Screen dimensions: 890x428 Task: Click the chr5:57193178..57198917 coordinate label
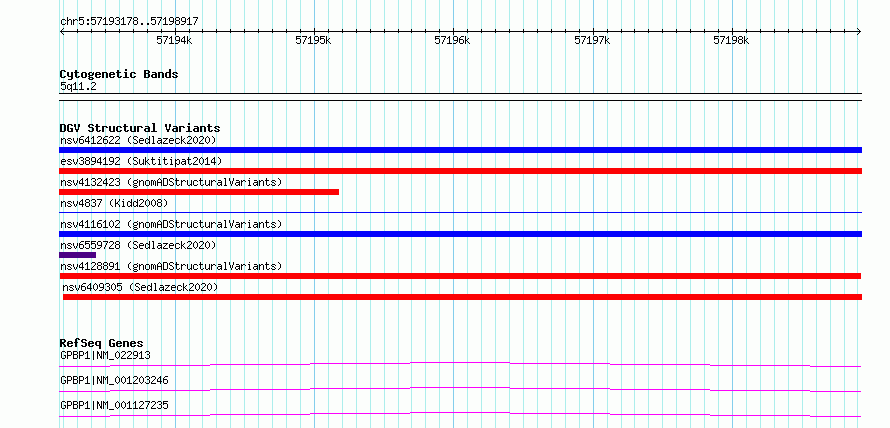click(x=129, y=22)
